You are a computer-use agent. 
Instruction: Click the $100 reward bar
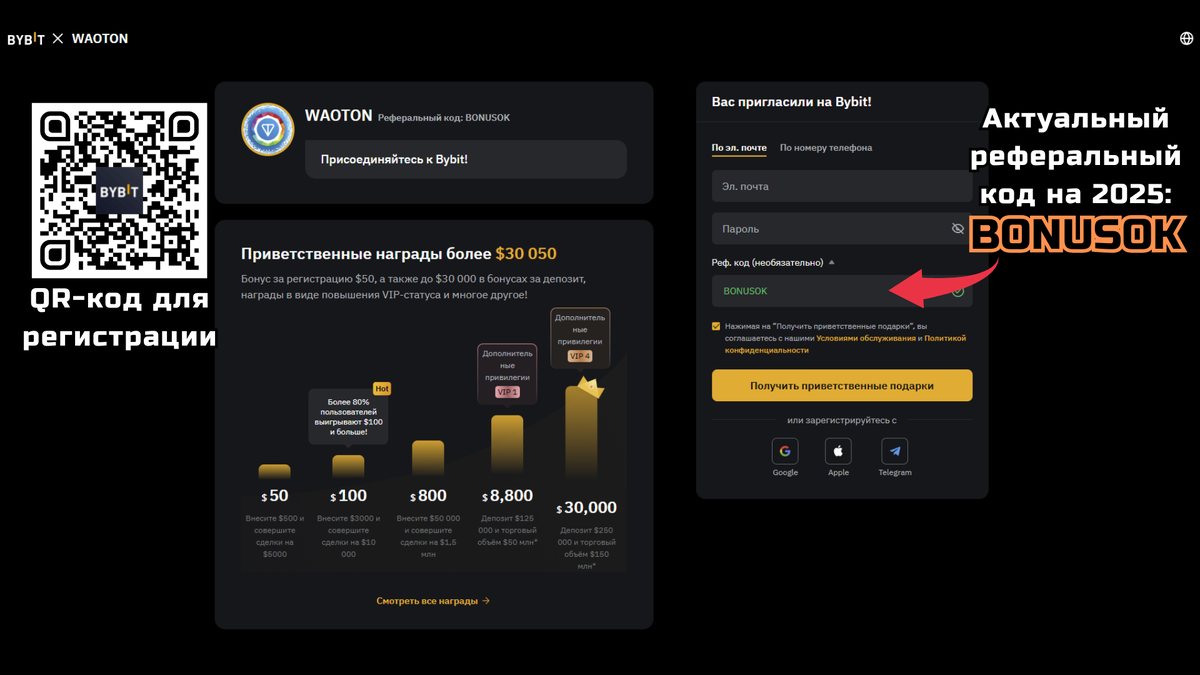[x=348, y=467]
